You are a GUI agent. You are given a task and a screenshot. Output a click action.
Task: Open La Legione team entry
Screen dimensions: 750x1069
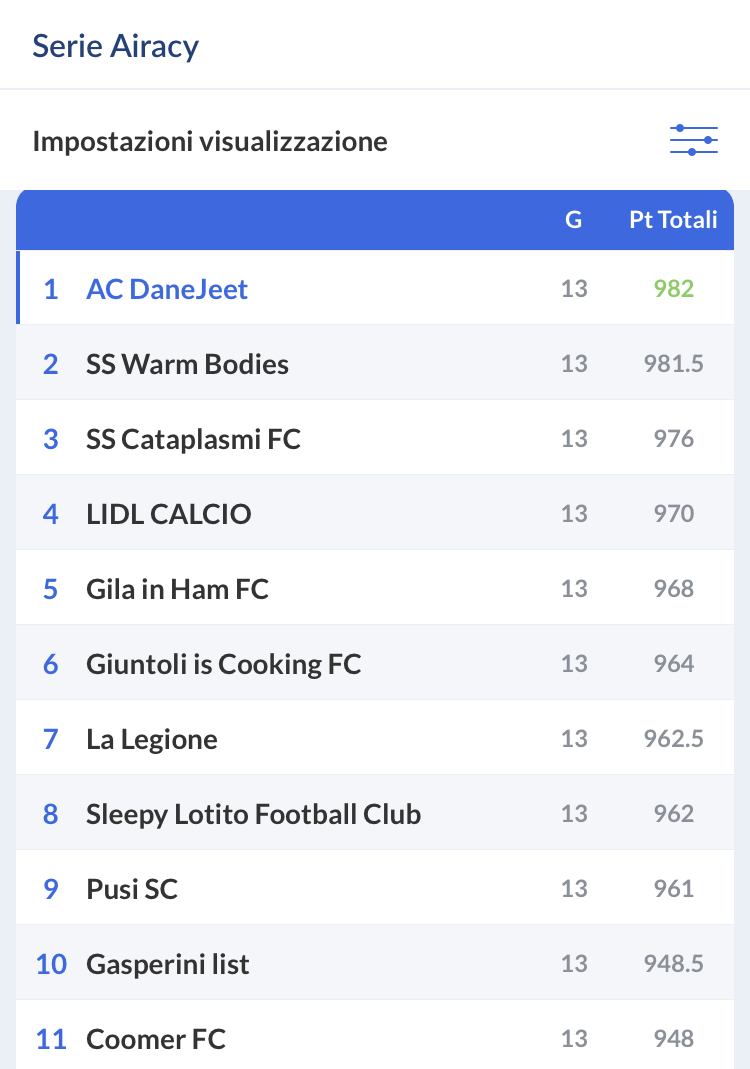pos(152,739)
